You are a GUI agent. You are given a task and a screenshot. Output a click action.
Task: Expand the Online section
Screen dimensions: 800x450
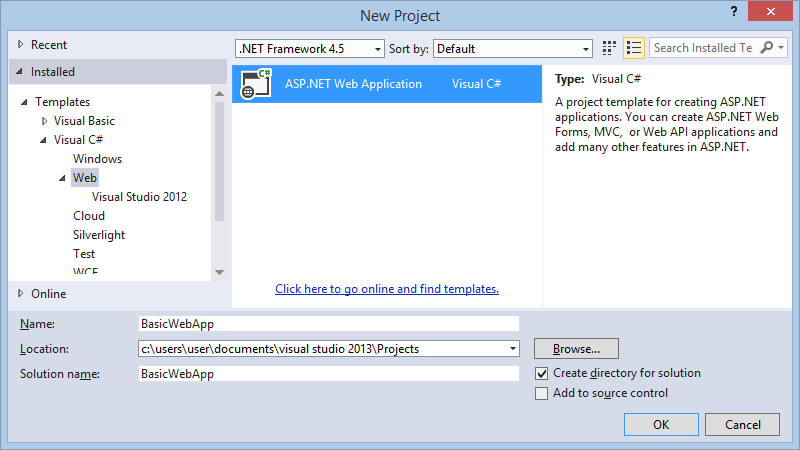tap(20, 293)
